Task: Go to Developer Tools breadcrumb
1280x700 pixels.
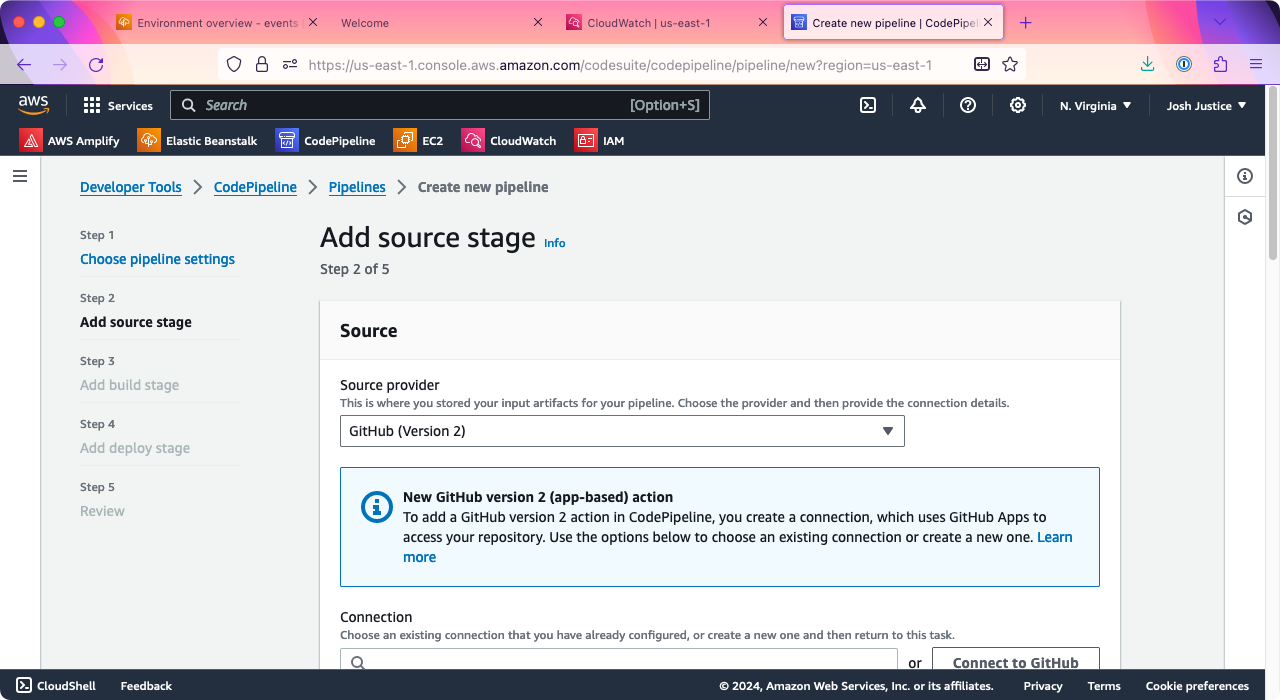Action: click(131, 187)
